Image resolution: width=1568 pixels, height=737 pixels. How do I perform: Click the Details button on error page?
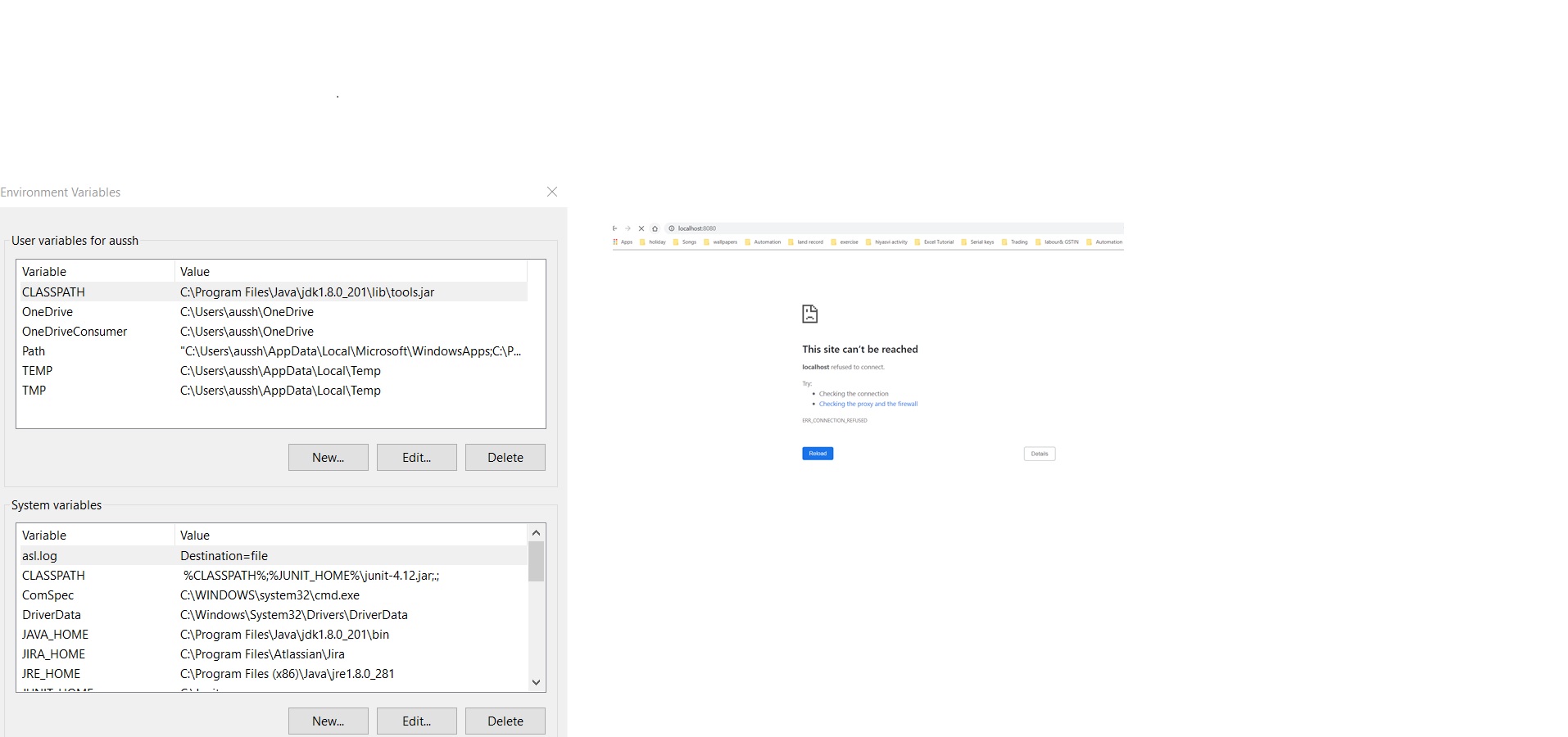tap(1040, 454)
